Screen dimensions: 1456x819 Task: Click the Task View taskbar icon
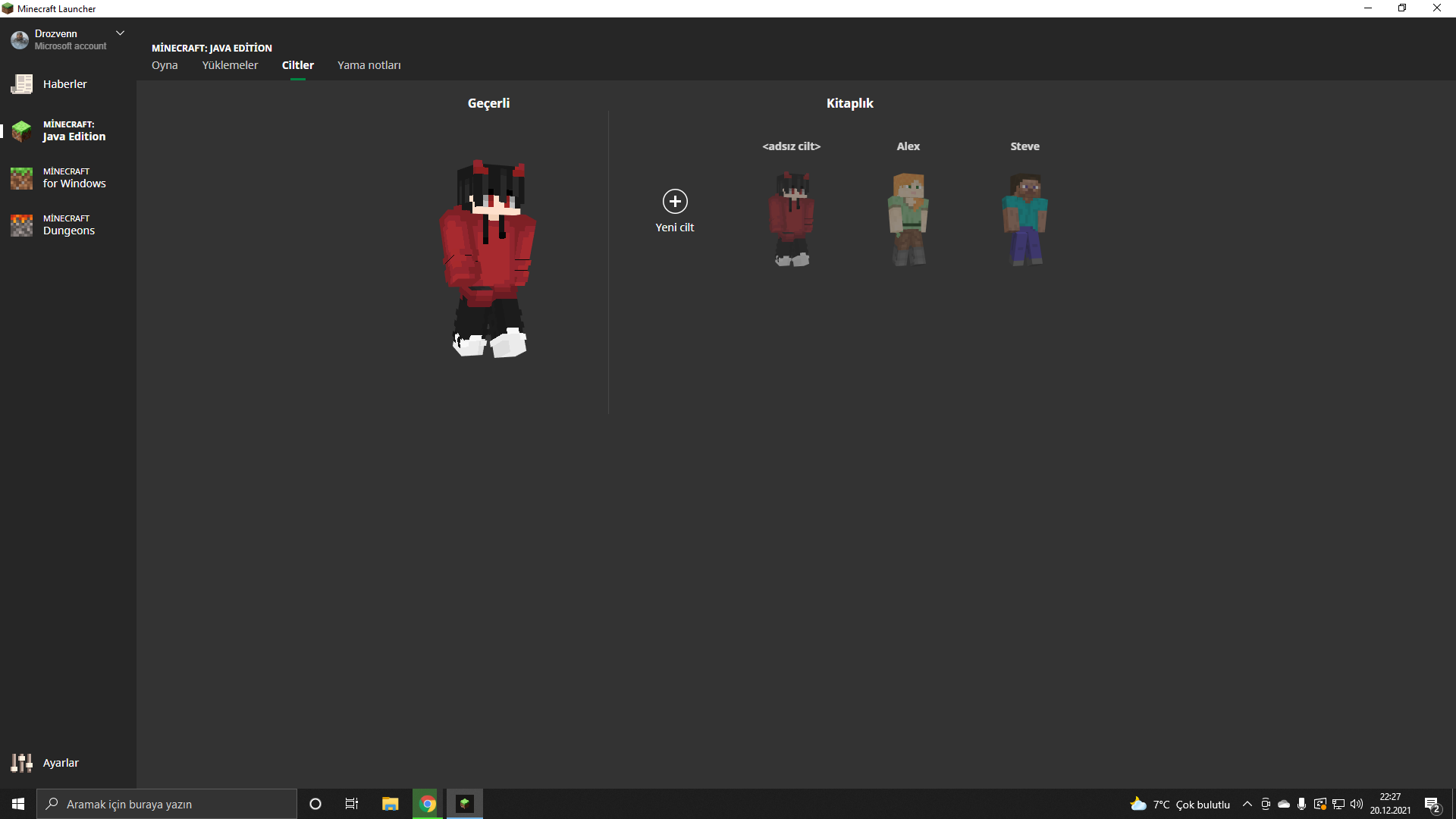click(352, 804)
